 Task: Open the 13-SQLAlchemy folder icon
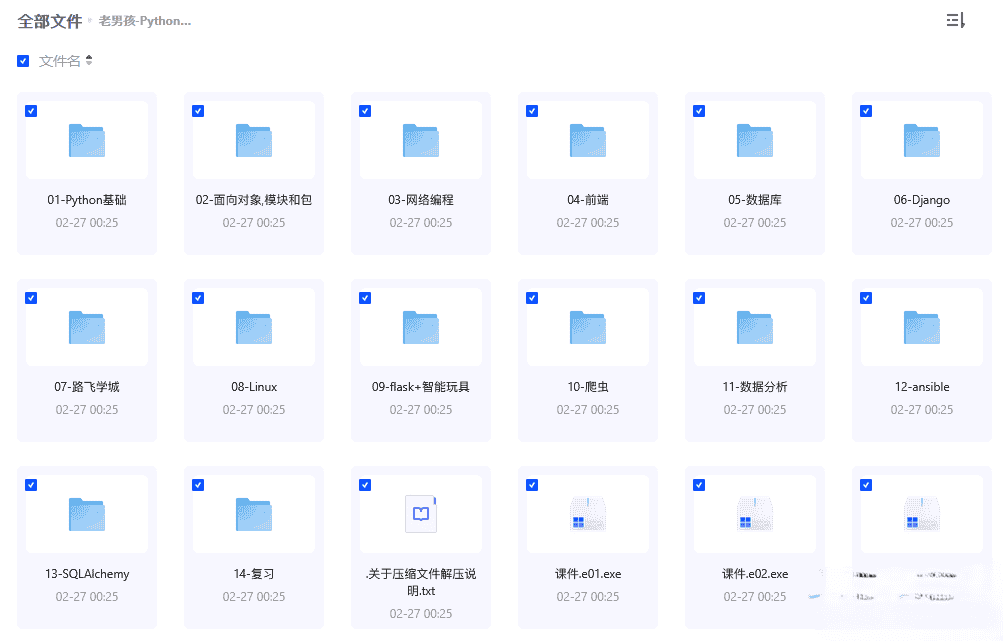87,514
